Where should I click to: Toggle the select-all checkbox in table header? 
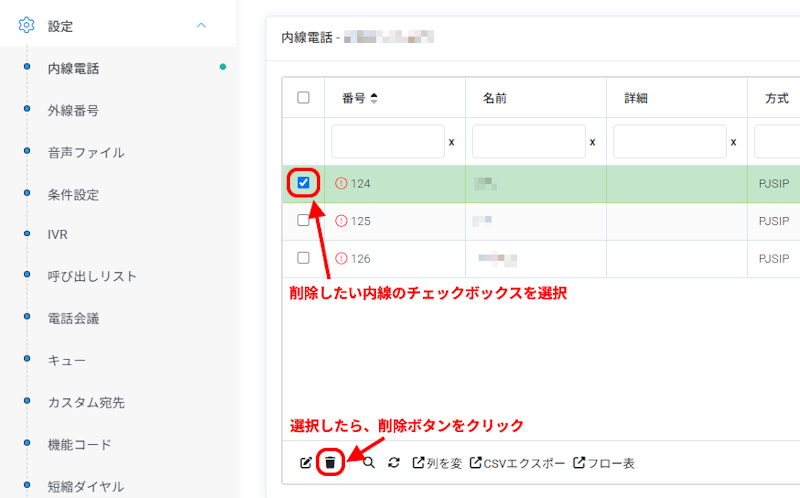click(303, 98)
